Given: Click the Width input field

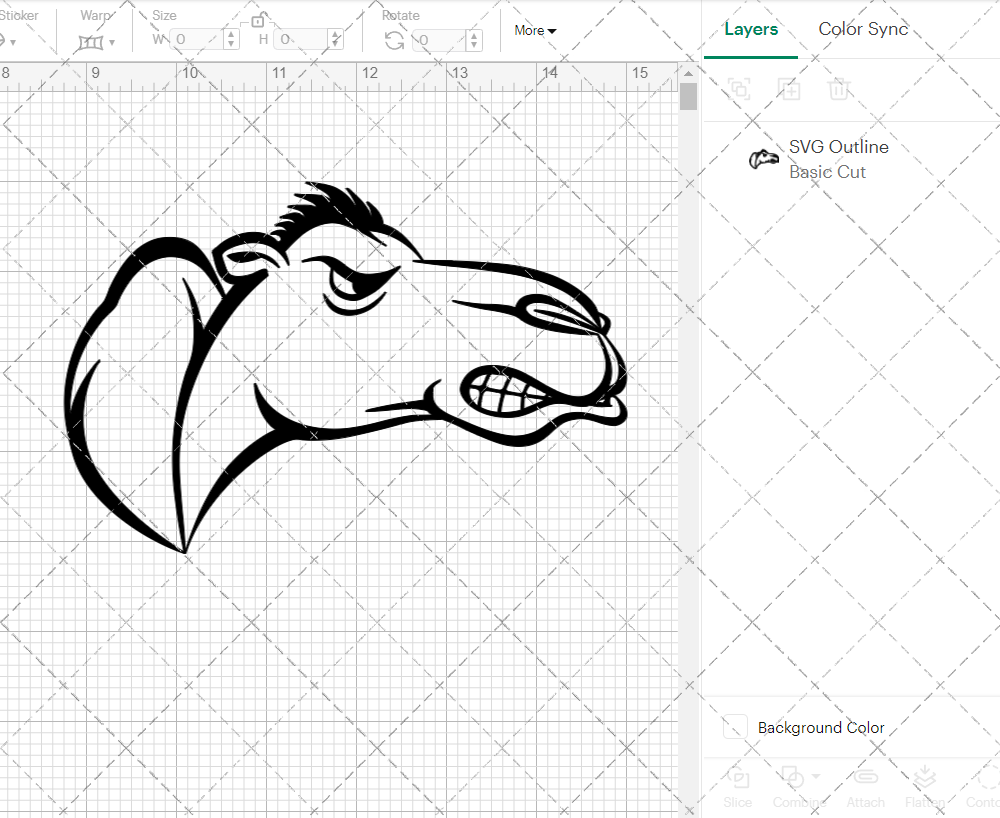Looking at the screenshot, I should (197, 40).
